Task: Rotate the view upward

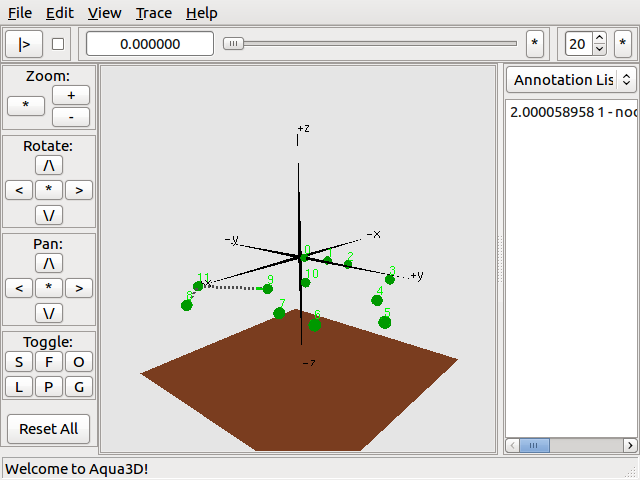Action: pyautogui.click(x=49, y=165)
